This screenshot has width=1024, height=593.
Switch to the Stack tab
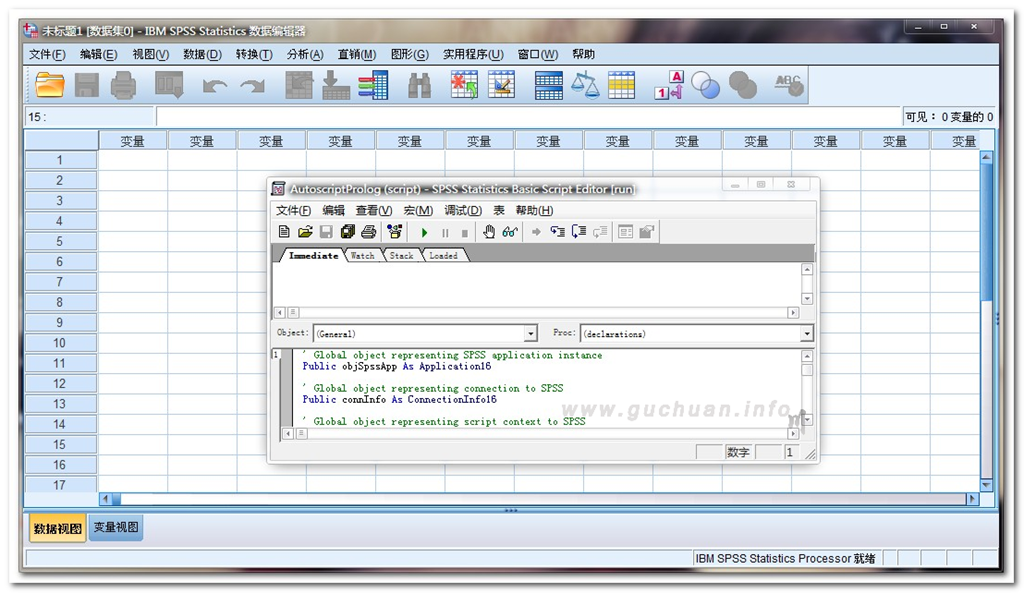click(x=401, y=256)
